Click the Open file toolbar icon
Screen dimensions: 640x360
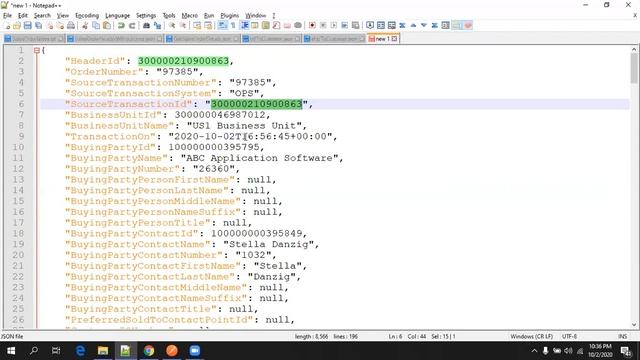point(17,25)
